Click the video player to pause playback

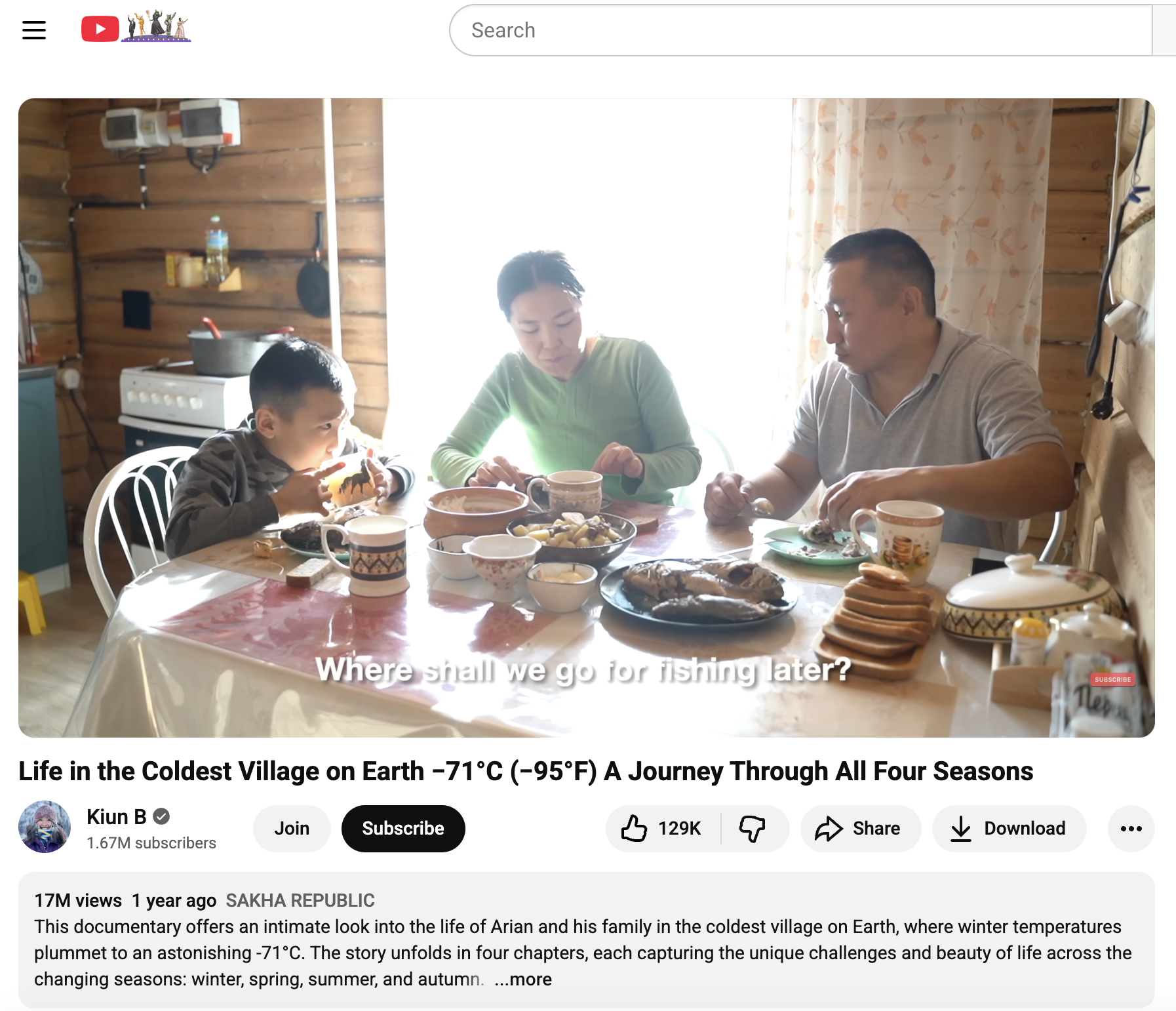(x=587, y=418)
